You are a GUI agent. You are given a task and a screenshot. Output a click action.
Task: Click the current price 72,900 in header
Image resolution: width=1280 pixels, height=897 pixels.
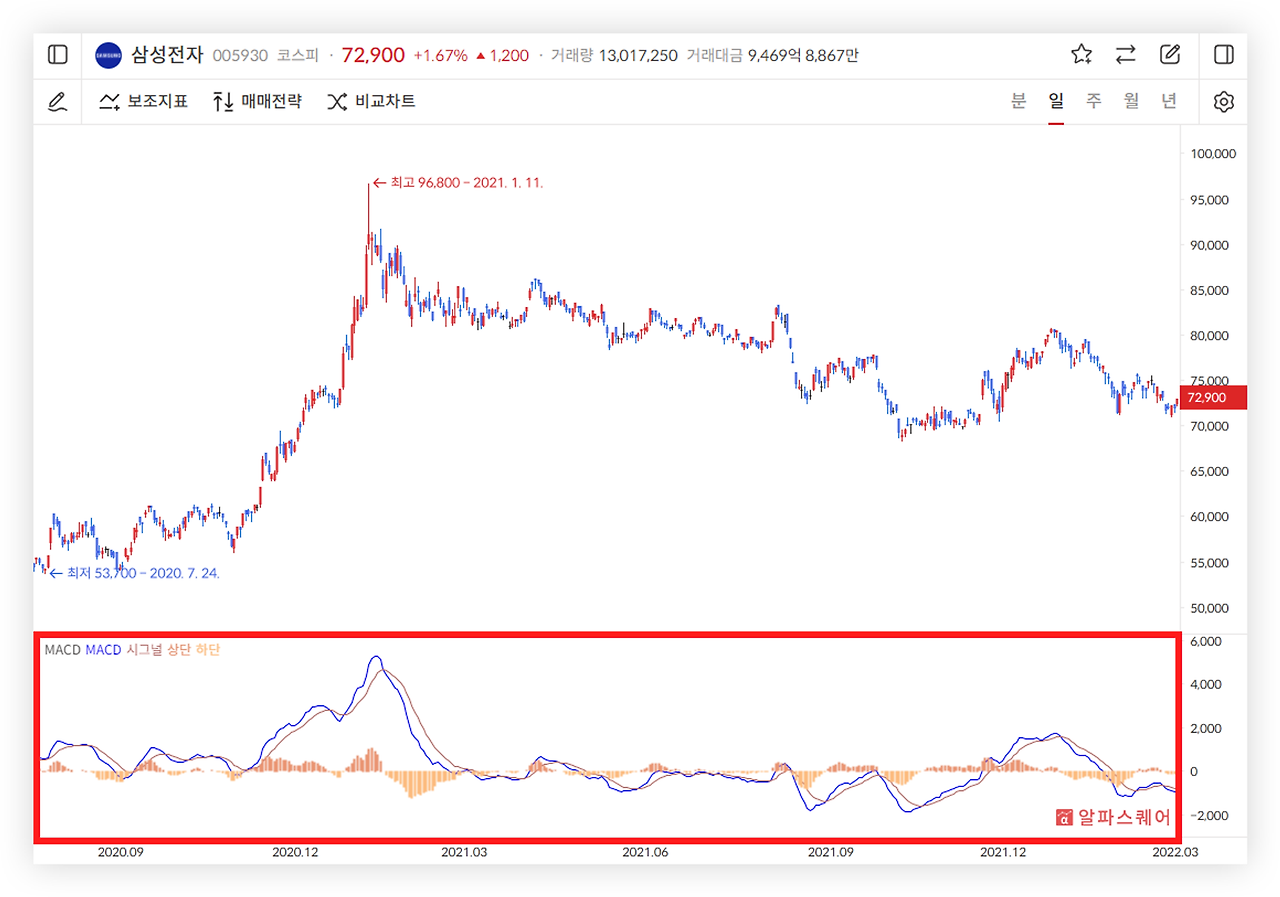pos(372,55)
